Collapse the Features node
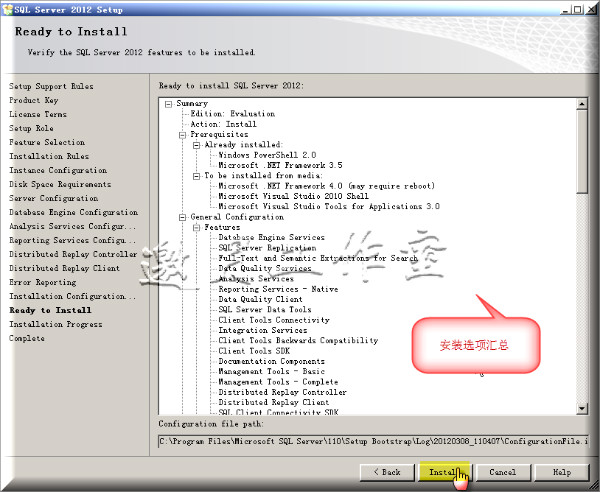This screenshot has height=492, width=600. click(x=197, y=228)
